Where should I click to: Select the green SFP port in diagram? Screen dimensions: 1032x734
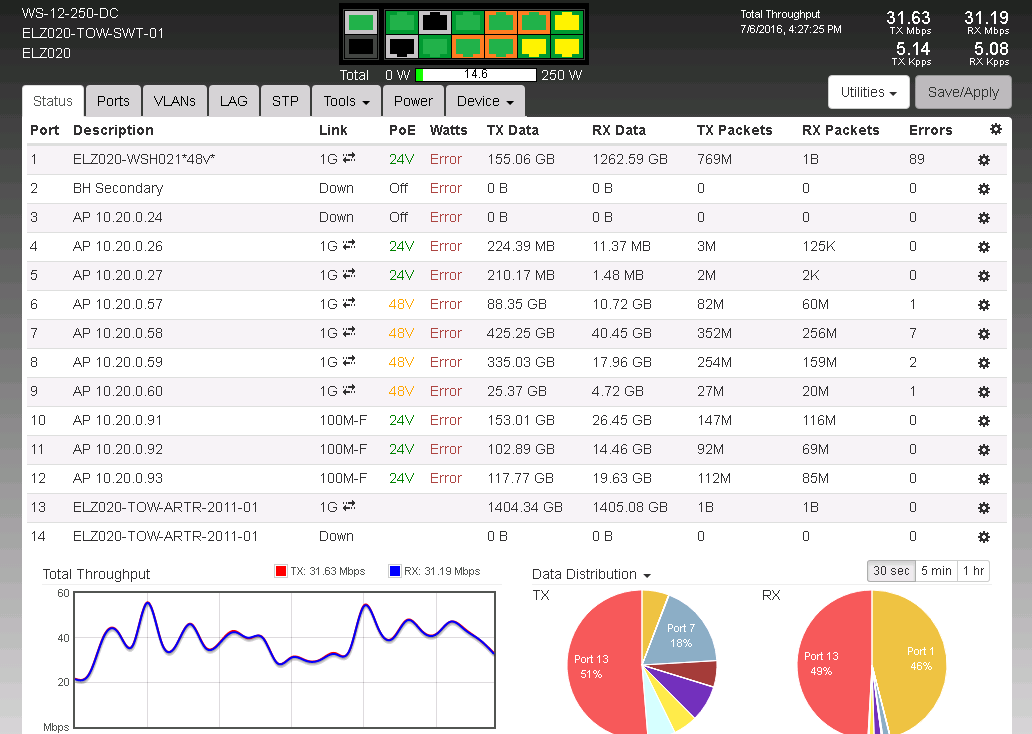pyautogui.click(x=361, y=21)
